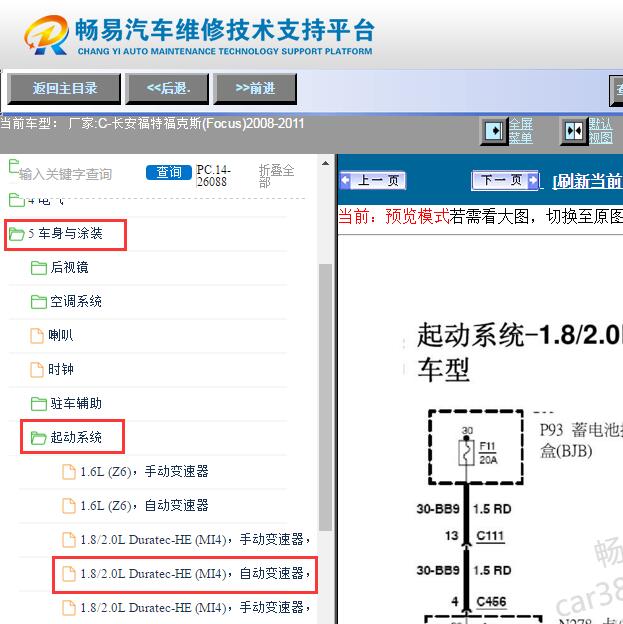Viewport: 623px width, 624px height.
Task: Go forward with >>前进 button
Action: click(255, 89)
